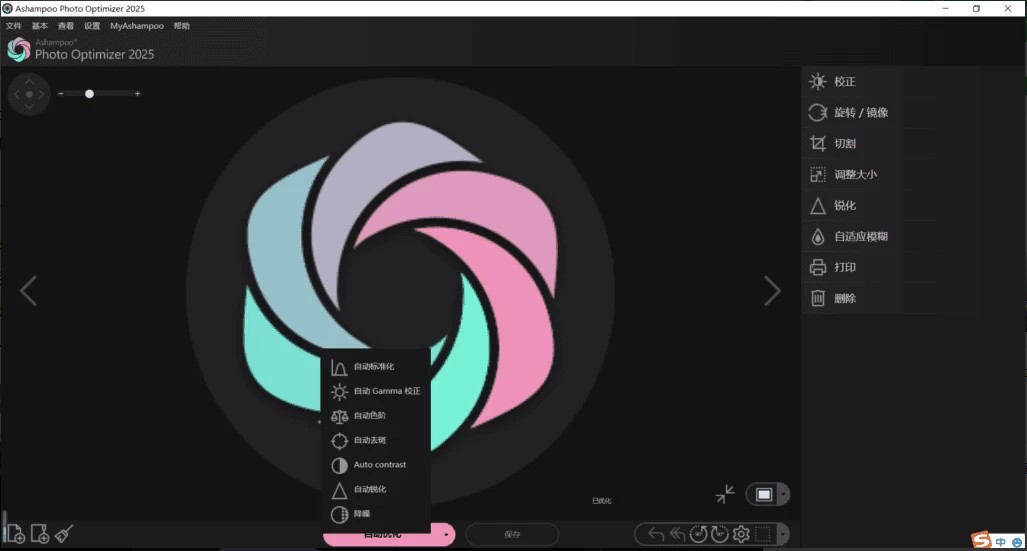Collapse the pink 自动优化 dropdown arrow

tap(445, 535)
